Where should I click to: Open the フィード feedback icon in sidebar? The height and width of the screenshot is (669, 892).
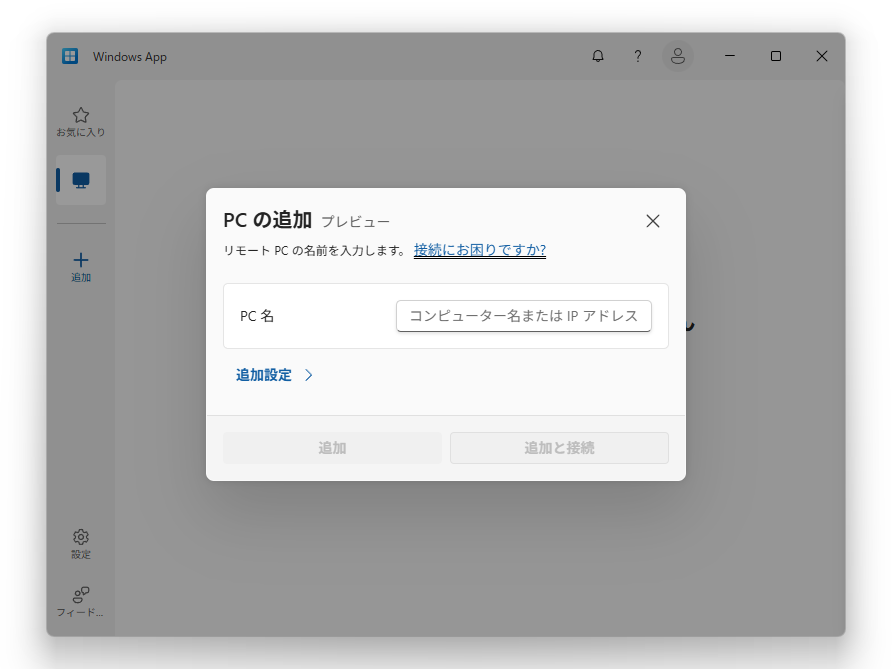(x=81, y=602)
